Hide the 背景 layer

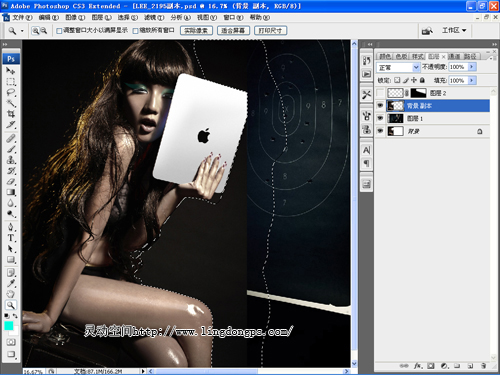[x=380, y=131]
